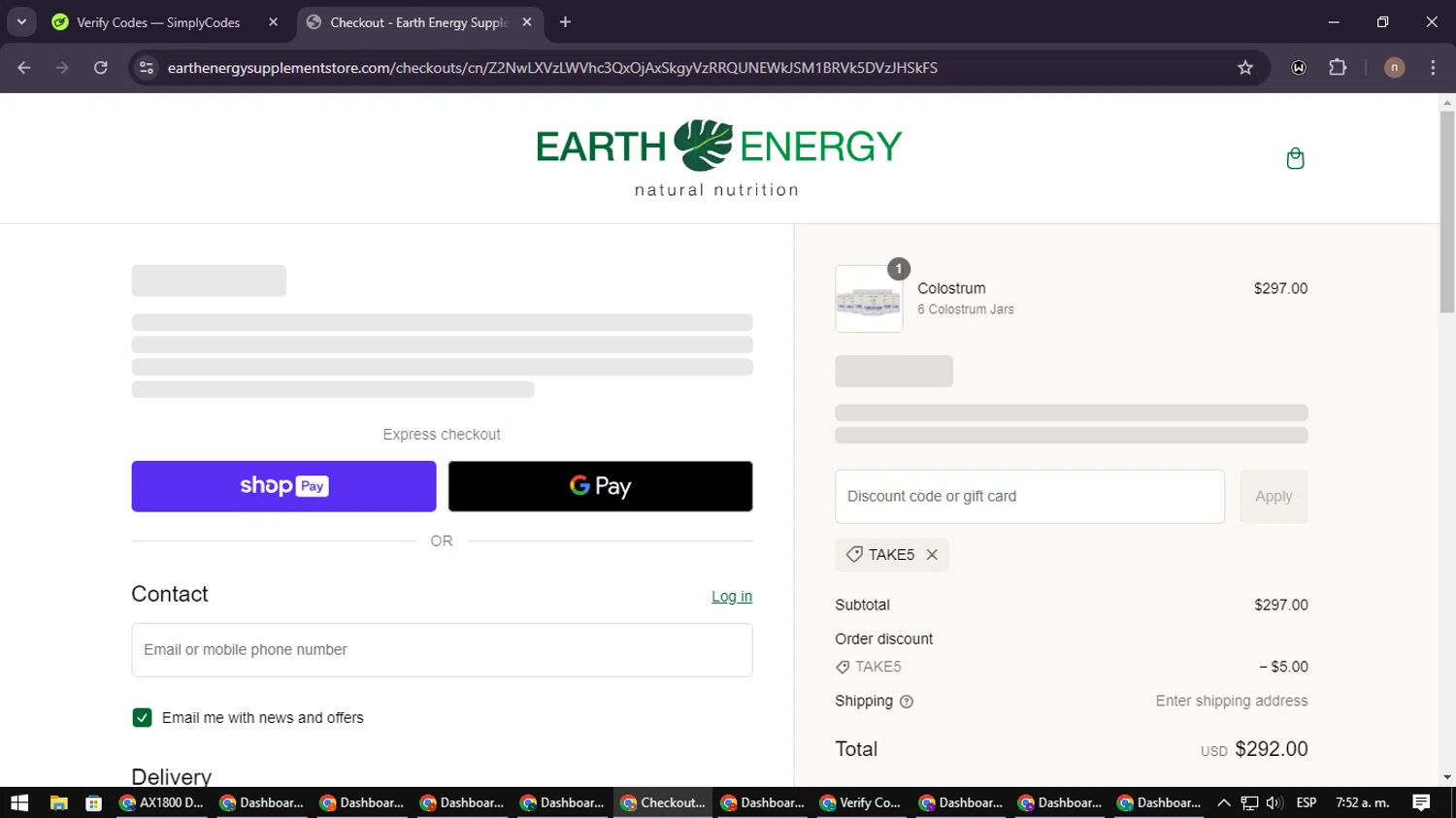Screen dimensions: 1456x818
Task: Open File Explorer from taskbar
Action: click(58, 802)
